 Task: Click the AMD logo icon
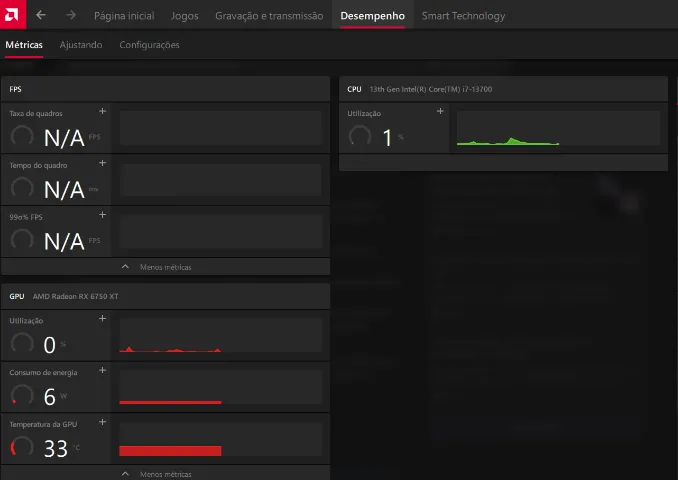pos(13,15)
